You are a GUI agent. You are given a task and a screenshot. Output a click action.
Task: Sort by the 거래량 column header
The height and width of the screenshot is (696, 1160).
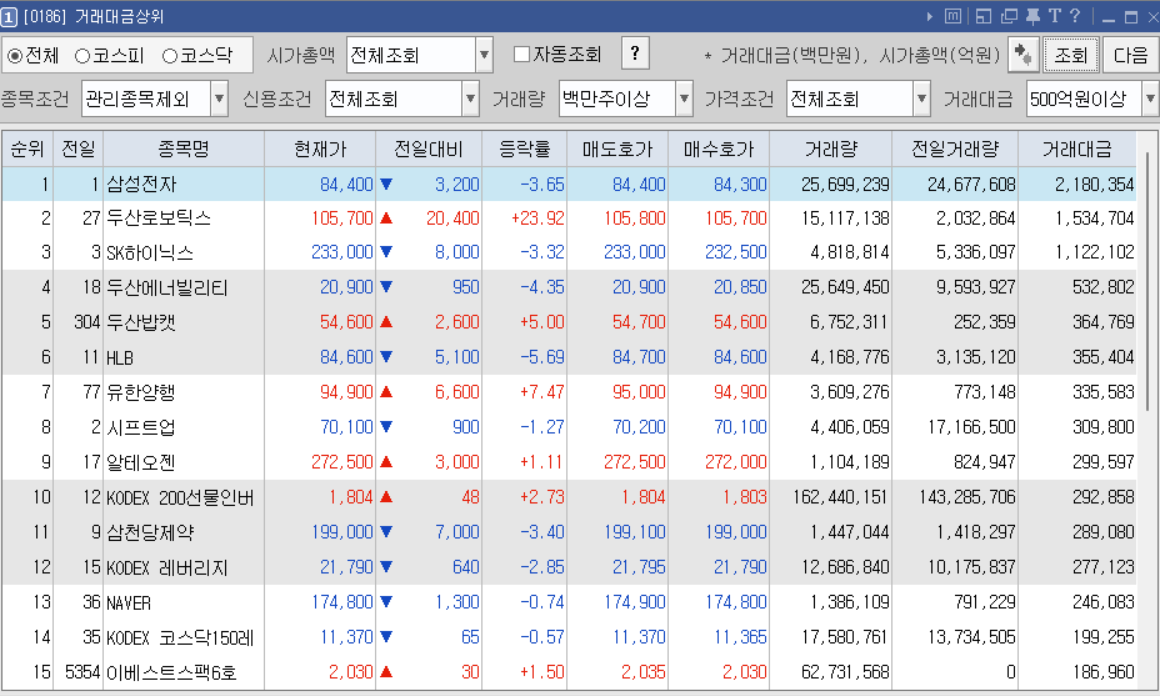[x=831, y=149]
